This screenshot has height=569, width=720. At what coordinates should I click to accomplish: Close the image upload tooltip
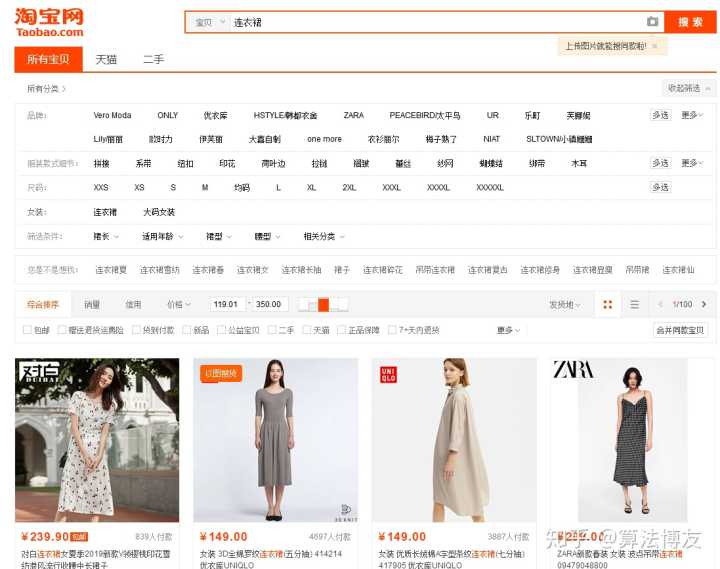click(x=655, y=46)
